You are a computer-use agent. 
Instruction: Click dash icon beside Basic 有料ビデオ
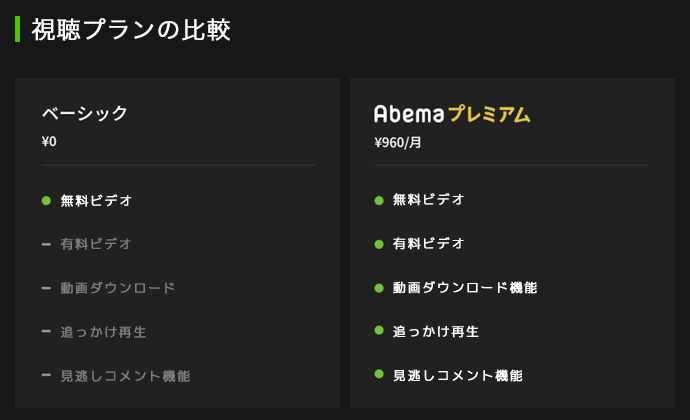tap(46, 244)
